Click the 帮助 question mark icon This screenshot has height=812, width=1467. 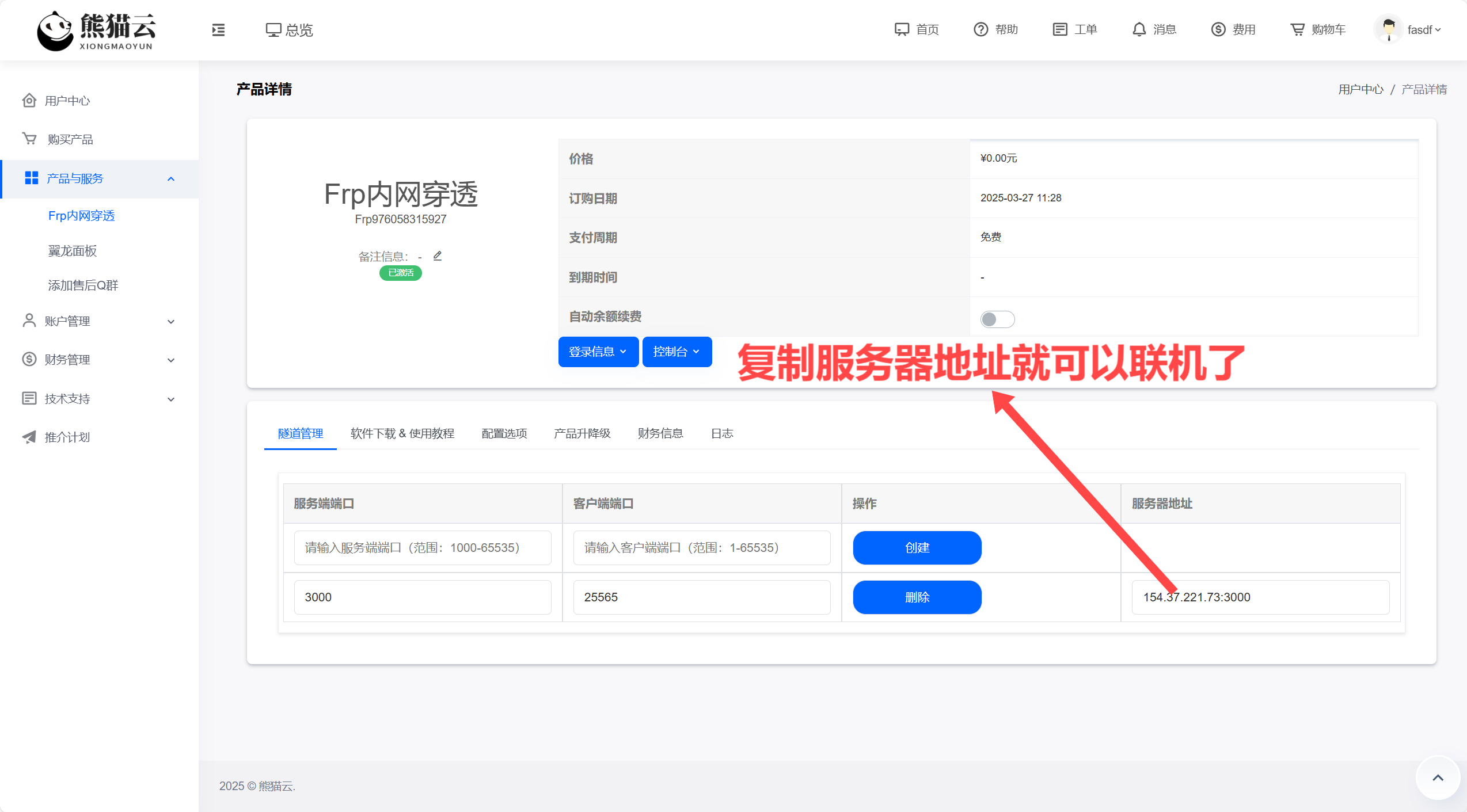coord(980,29)
